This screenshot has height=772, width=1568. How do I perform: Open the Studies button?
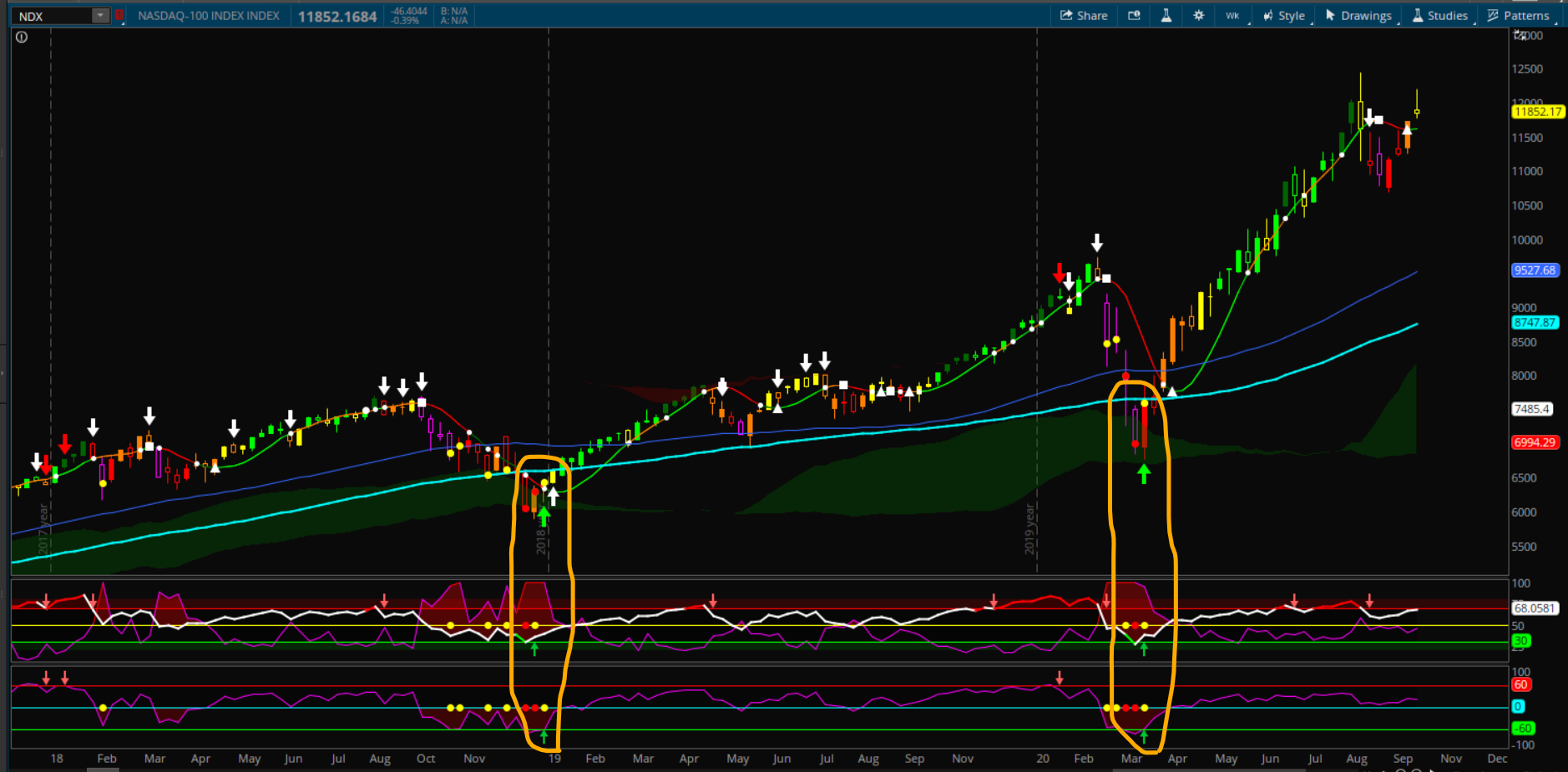1440,15
